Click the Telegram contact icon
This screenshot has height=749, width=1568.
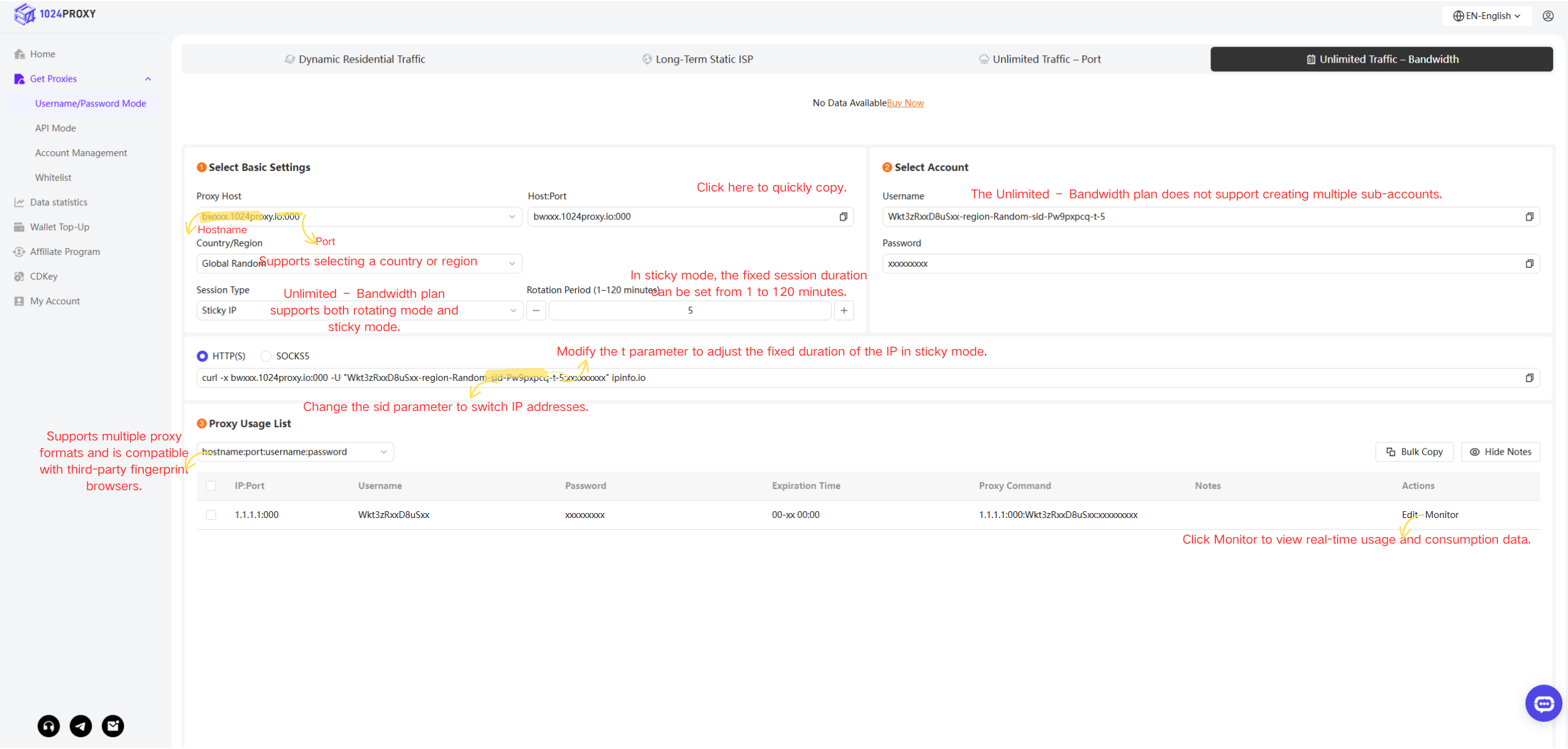pyautogui.click(x=80, y=726)
